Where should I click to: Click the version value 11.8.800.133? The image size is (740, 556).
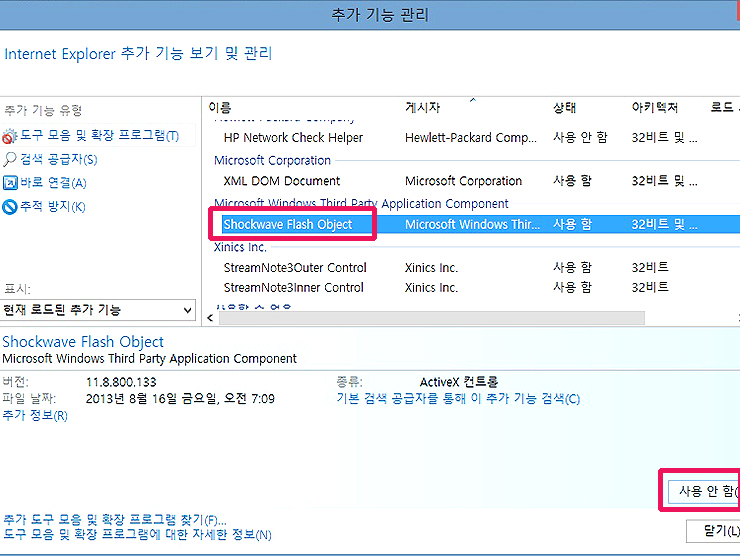[121, 382]
